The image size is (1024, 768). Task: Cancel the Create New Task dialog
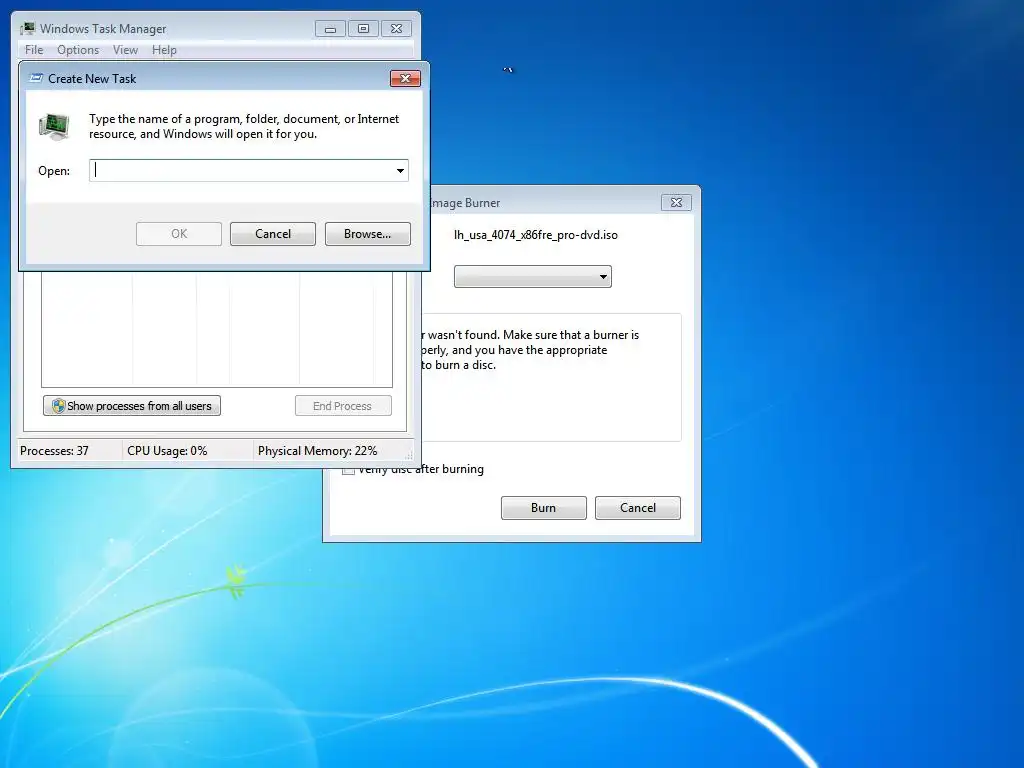coord(273,234)
